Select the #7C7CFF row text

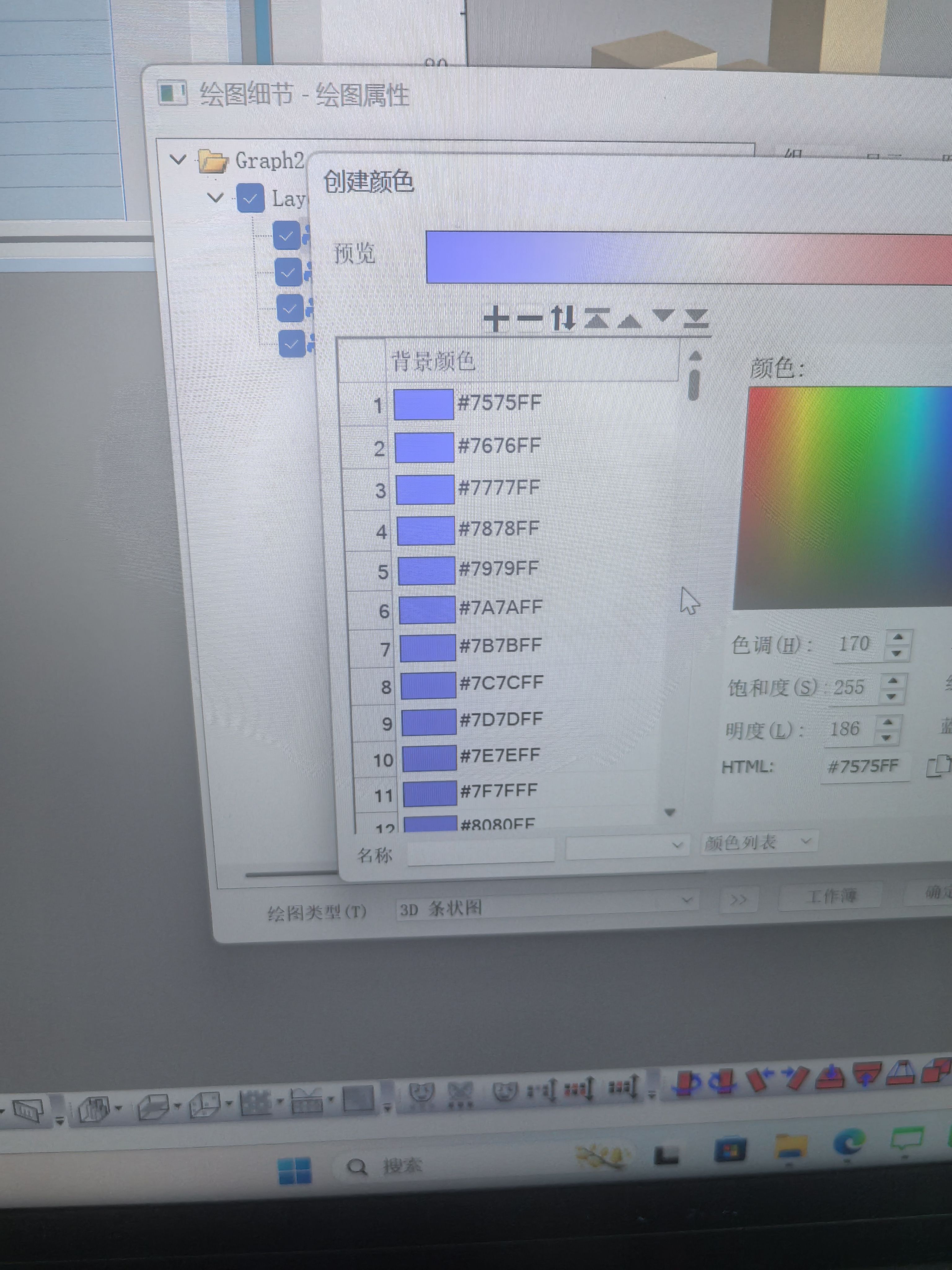coord(501,682)
